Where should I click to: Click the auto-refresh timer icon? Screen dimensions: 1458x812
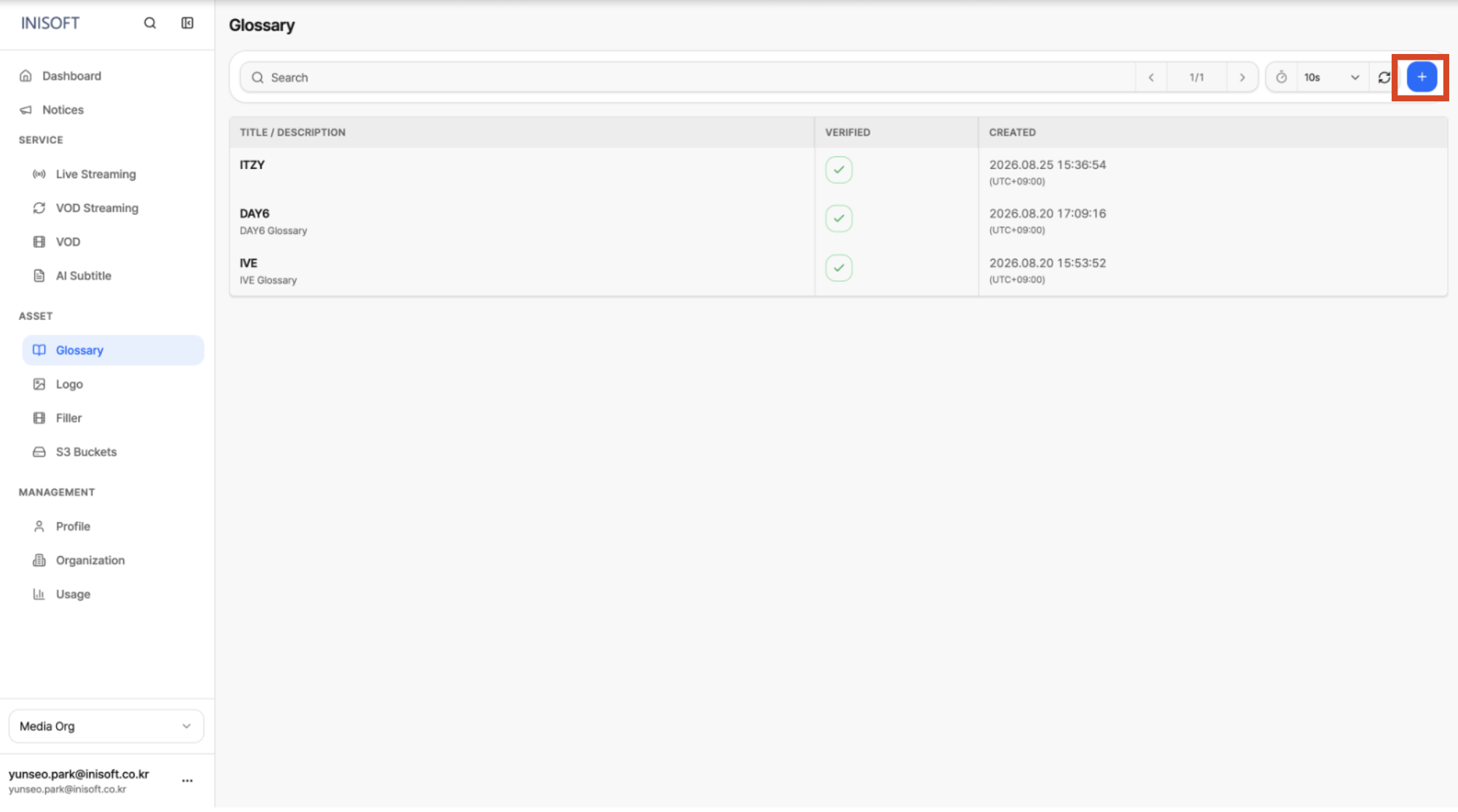(x=1282, y=77)
